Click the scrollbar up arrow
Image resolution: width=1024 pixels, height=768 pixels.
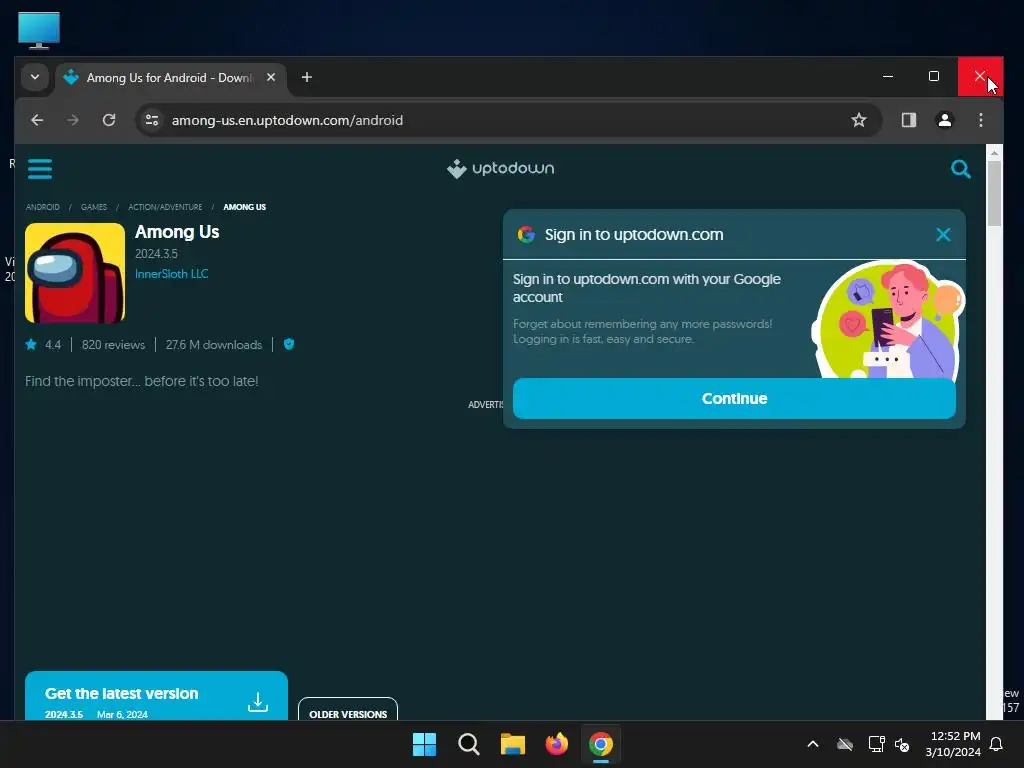(x=994, y=153)
